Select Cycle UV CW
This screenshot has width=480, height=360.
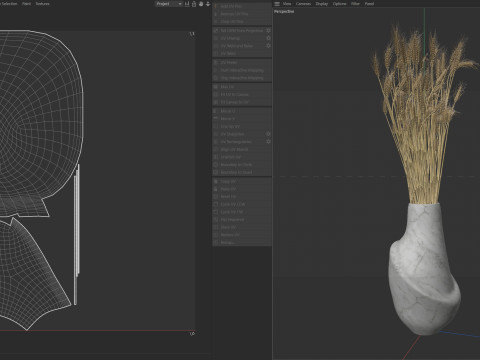[242, 212]
